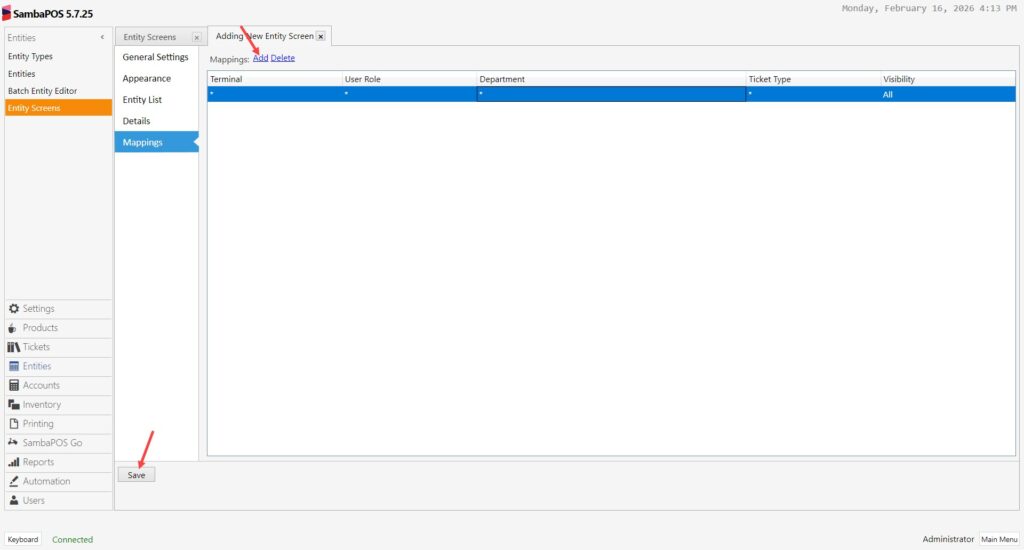The height and width of the screenshot is (550, 1024).
Task: Switch to the Entity Screens tab
Action: [150, 38]
